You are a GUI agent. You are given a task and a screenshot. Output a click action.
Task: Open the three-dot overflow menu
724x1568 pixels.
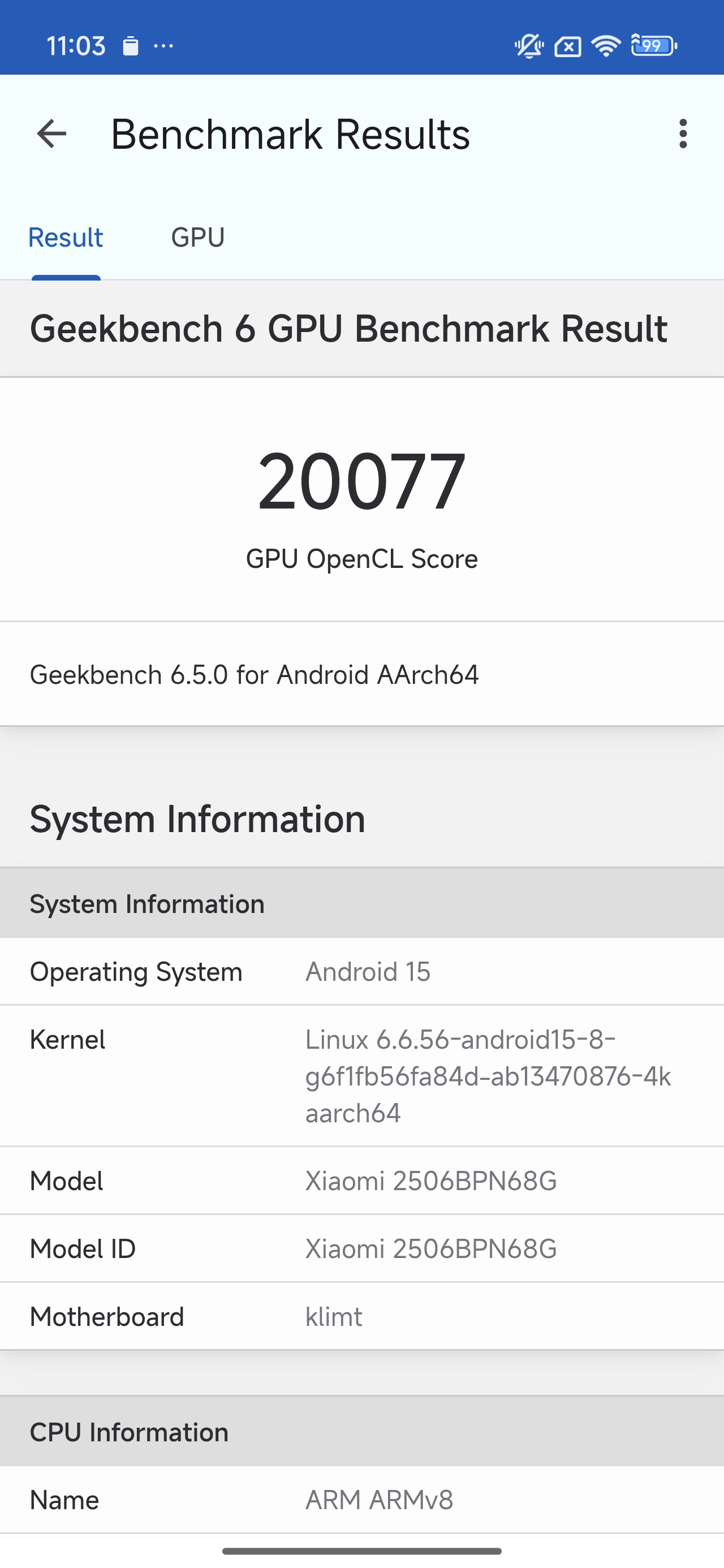(x=683, y=134)
